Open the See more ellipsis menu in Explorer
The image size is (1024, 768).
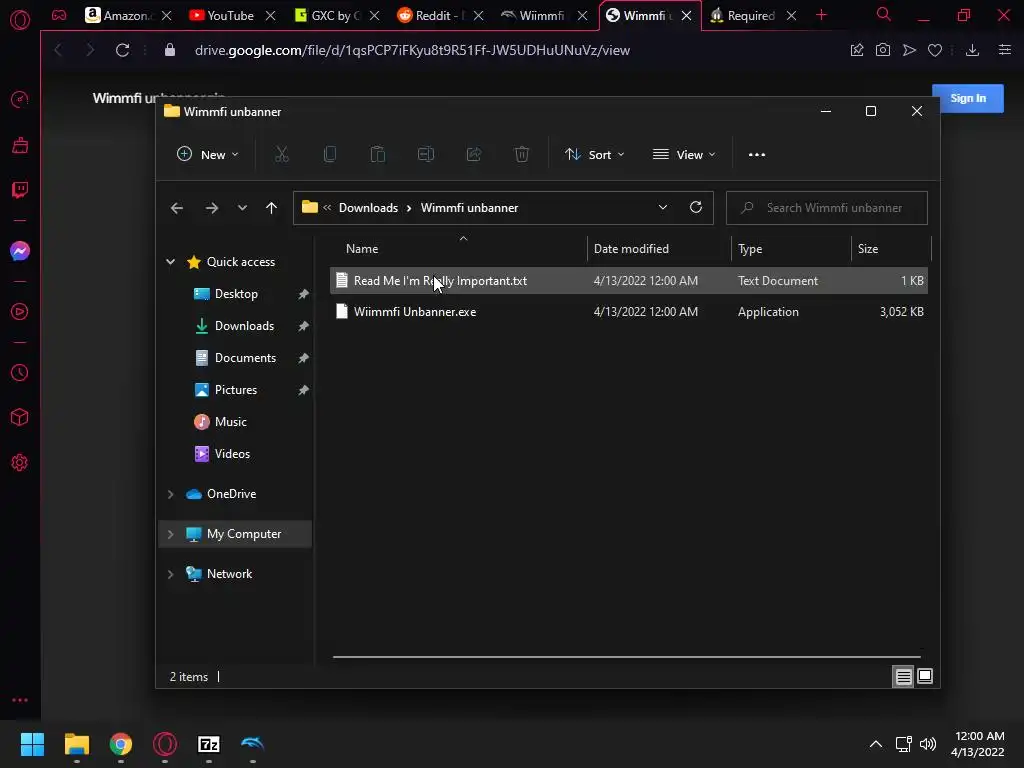(x=757, y=155)
